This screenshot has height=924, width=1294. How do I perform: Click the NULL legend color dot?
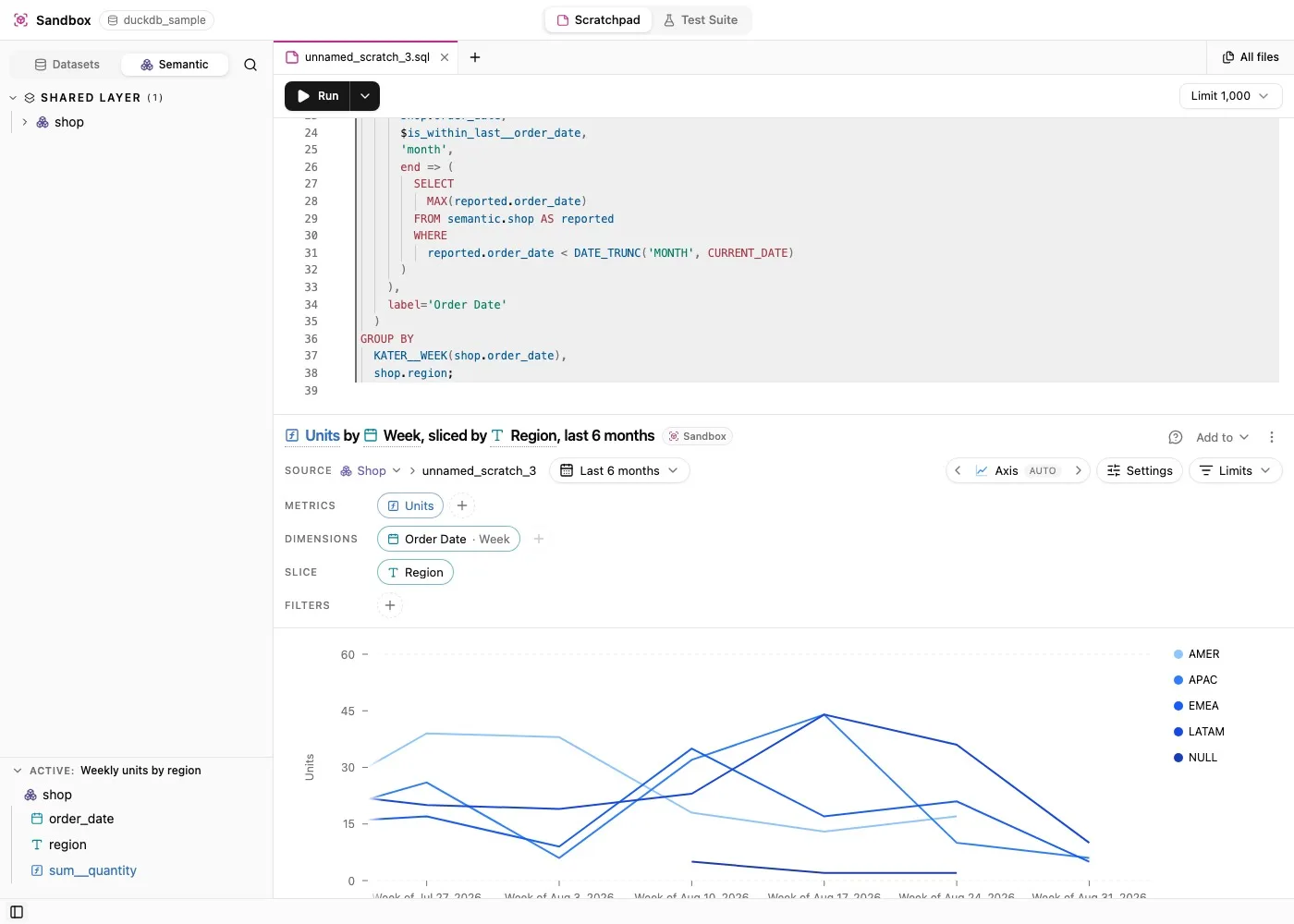pos(1178,758)
